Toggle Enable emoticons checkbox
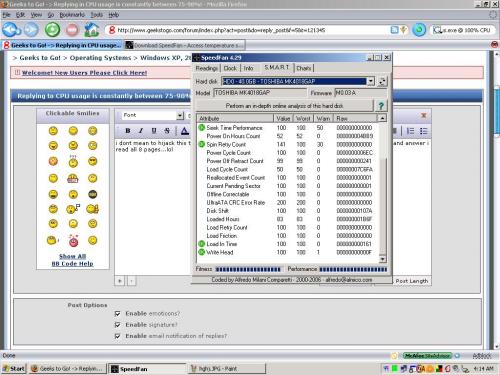The image size is (500, 375). point(117,313)
